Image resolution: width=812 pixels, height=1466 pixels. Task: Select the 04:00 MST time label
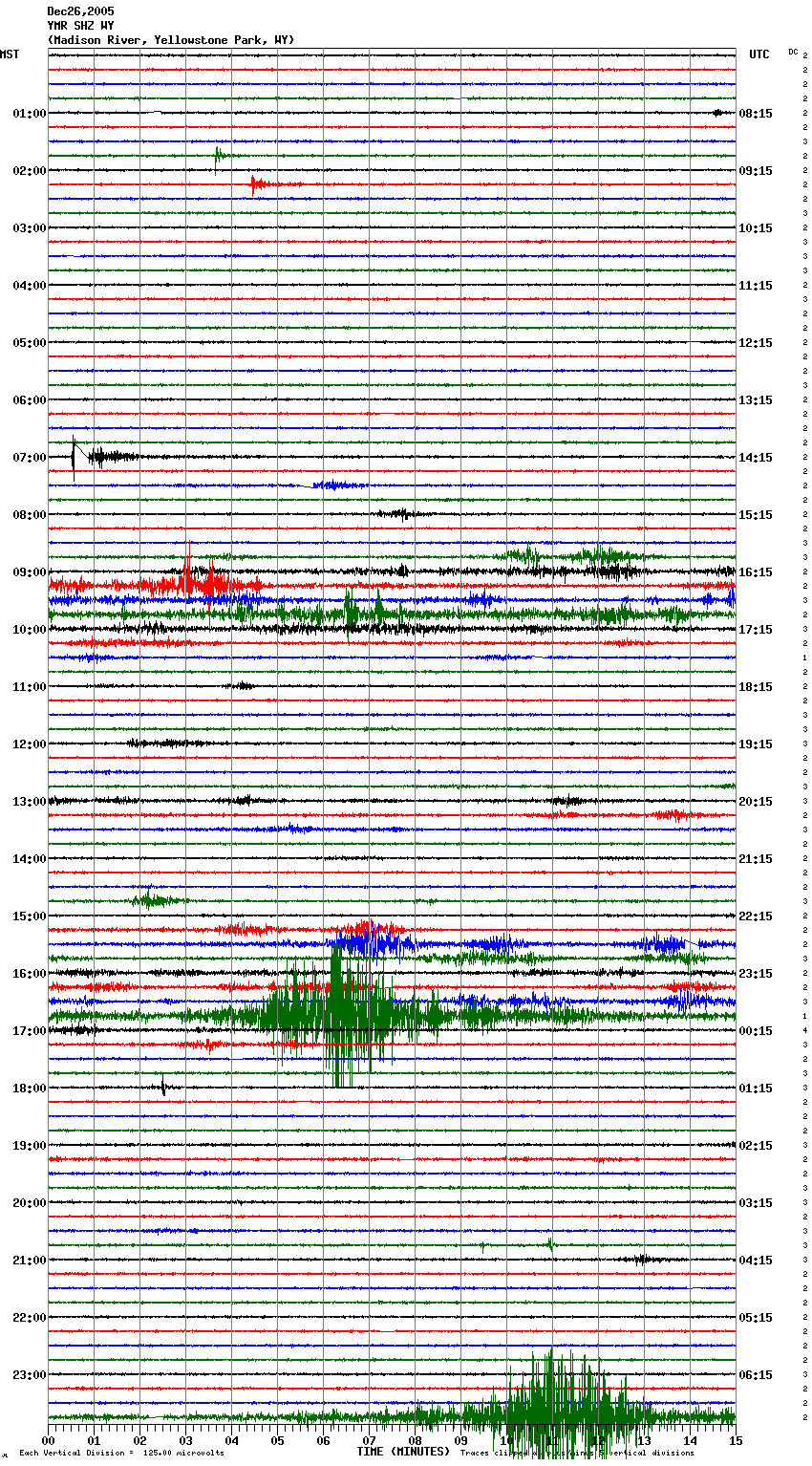click(x=30, y=286)
